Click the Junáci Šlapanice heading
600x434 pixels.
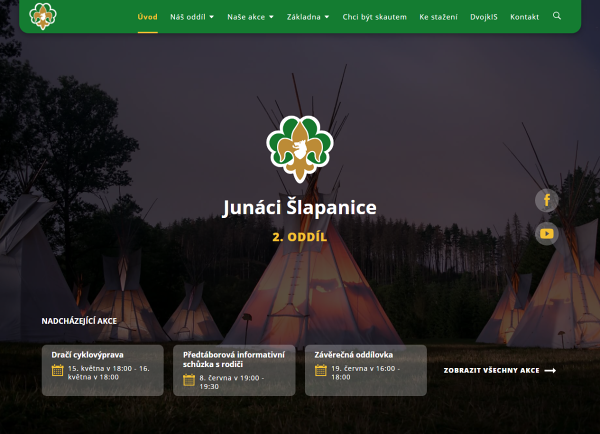(x=300, y=208)
